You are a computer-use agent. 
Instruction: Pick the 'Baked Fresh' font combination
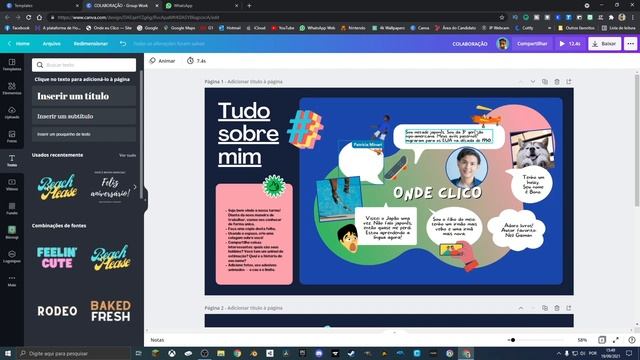point(111,311)
